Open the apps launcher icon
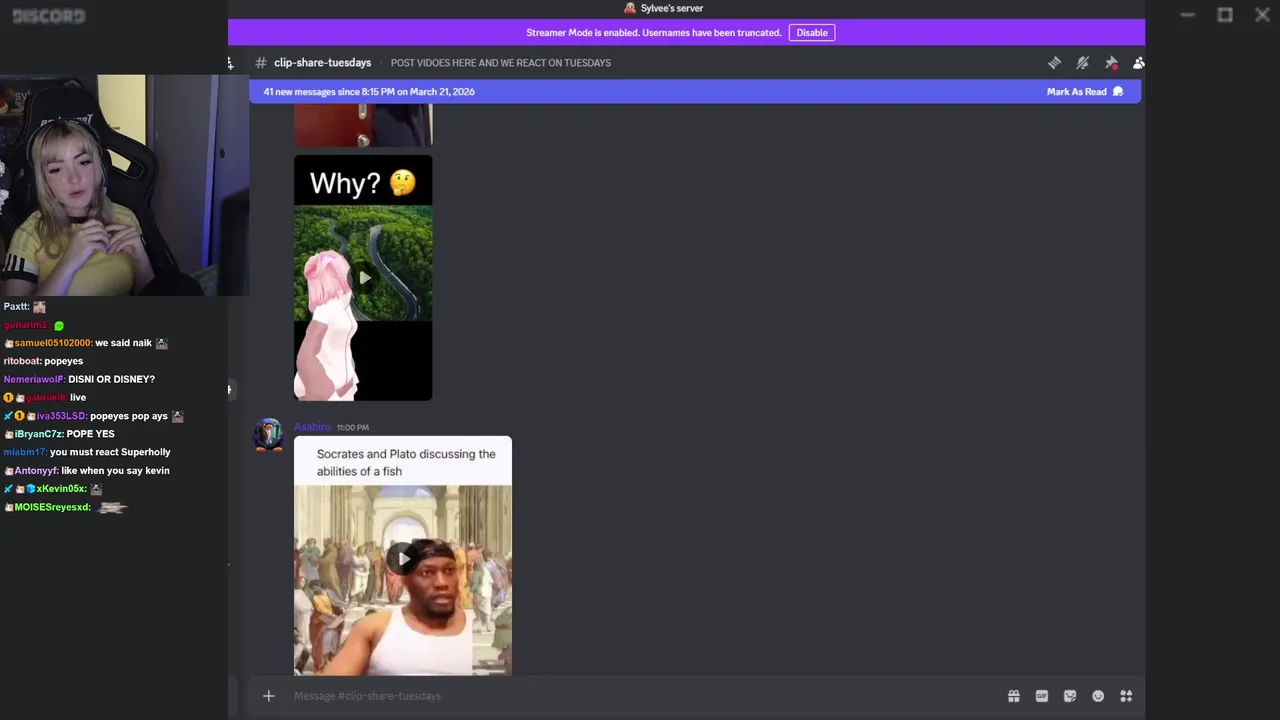This screenshot has width=1280, height=720. tap(1126, 696)
